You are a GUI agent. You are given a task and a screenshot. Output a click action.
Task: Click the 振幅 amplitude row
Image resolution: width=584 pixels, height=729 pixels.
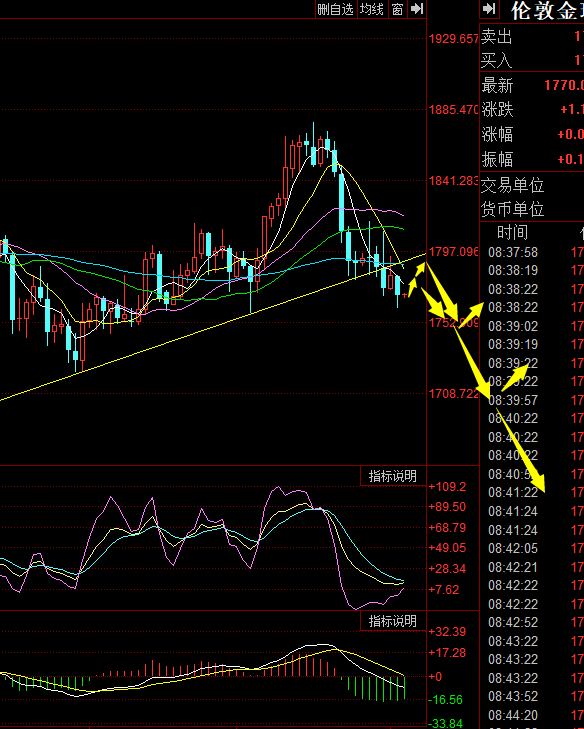tap(532, 159)
